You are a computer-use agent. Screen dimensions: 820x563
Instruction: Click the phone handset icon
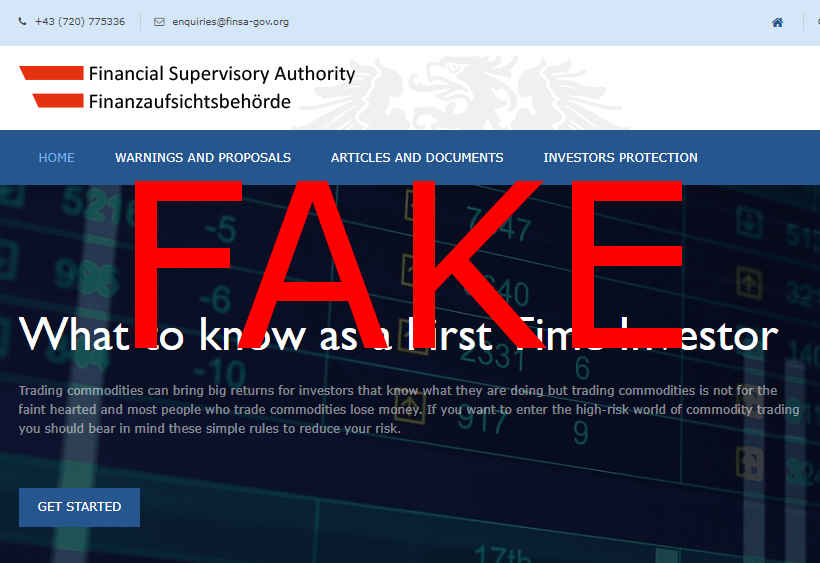point(22,21)
